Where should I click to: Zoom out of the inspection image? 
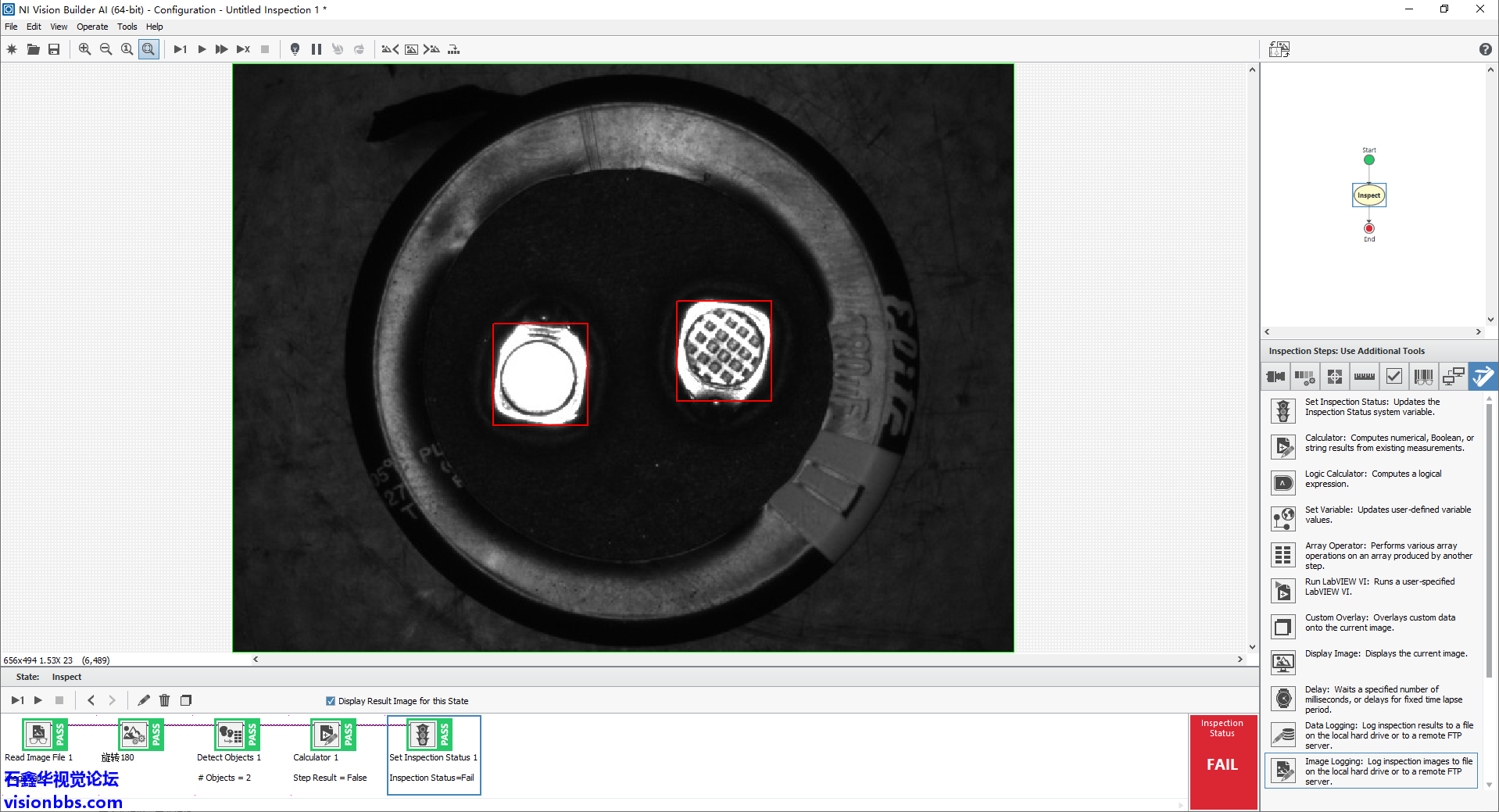(106, 49)
